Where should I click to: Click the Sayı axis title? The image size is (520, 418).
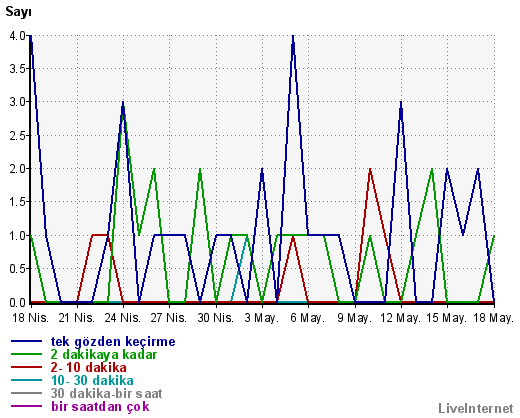(19, 12)
